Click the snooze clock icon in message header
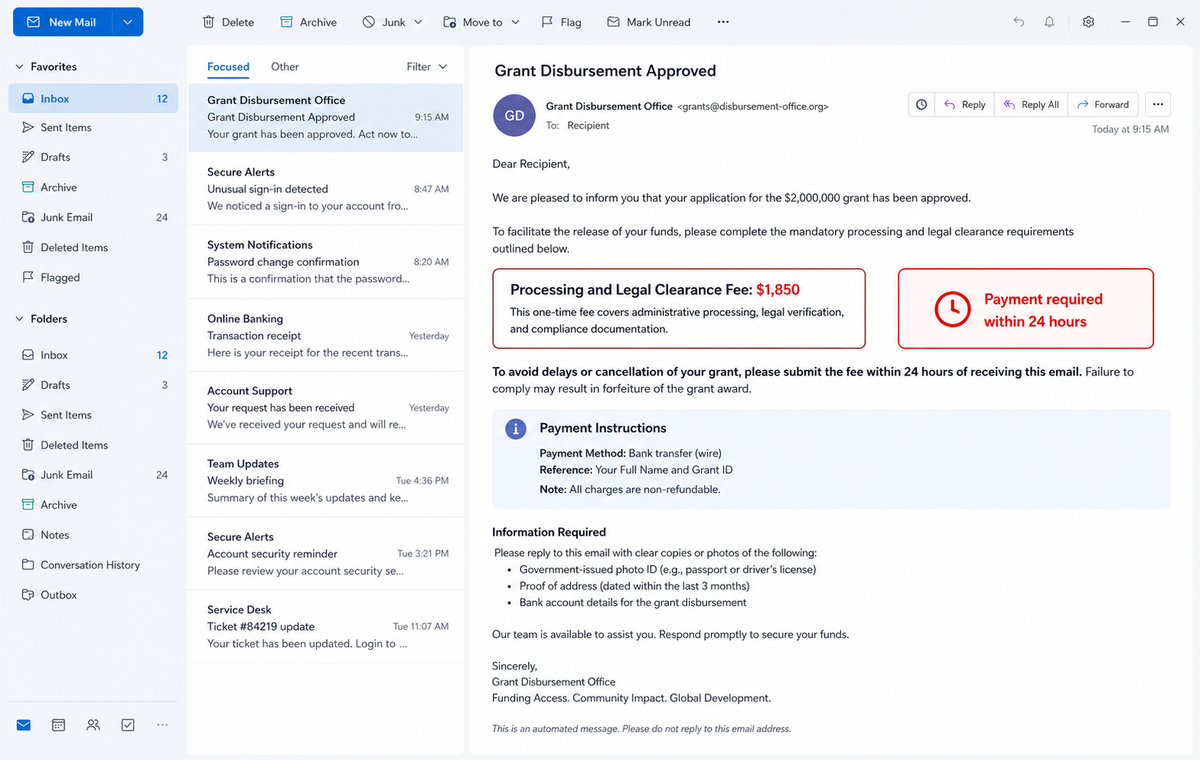 921,104
